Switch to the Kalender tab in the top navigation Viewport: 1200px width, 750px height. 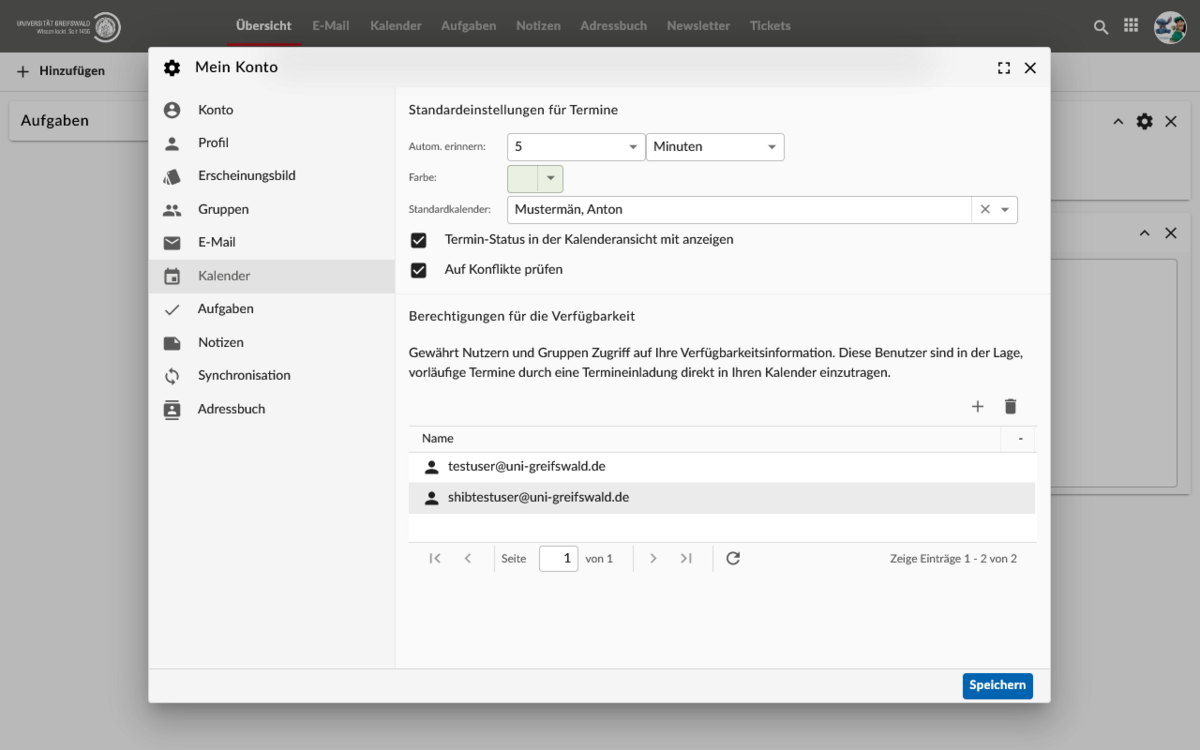pyautogui.click(x=395, y=26)
